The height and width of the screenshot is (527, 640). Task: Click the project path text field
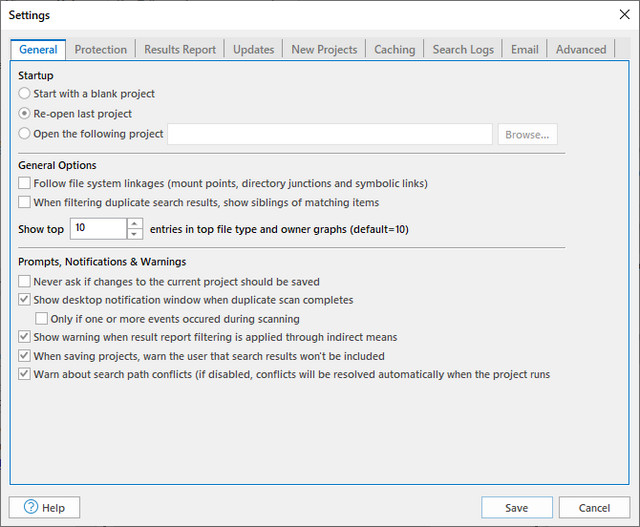click(330, 134)
